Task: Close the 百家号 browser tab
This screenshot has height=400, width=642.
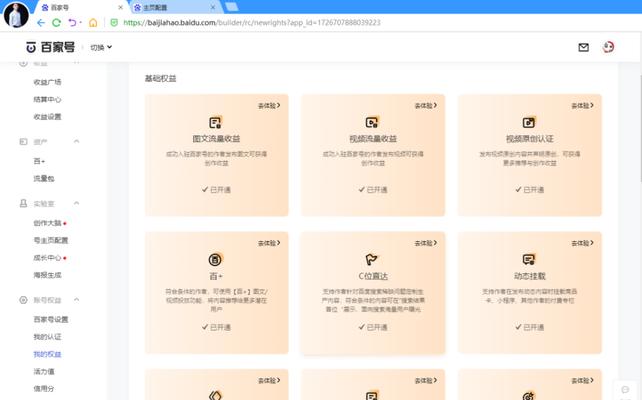Action: click(120, 7)
